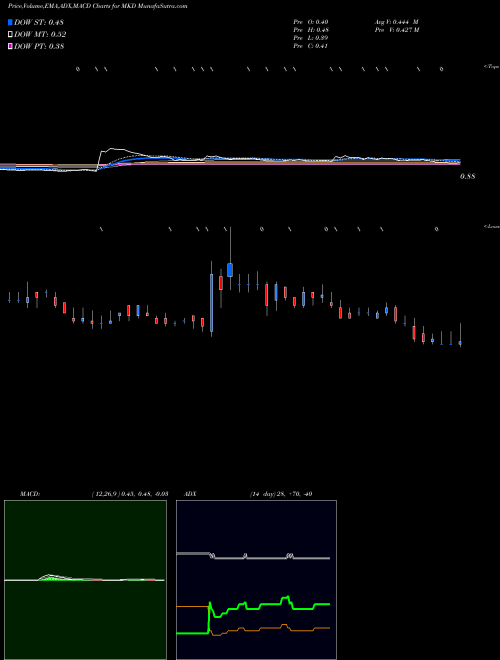
Task: Click the blue candle with the longest upper wick
Action: click(x=230, y=270)
